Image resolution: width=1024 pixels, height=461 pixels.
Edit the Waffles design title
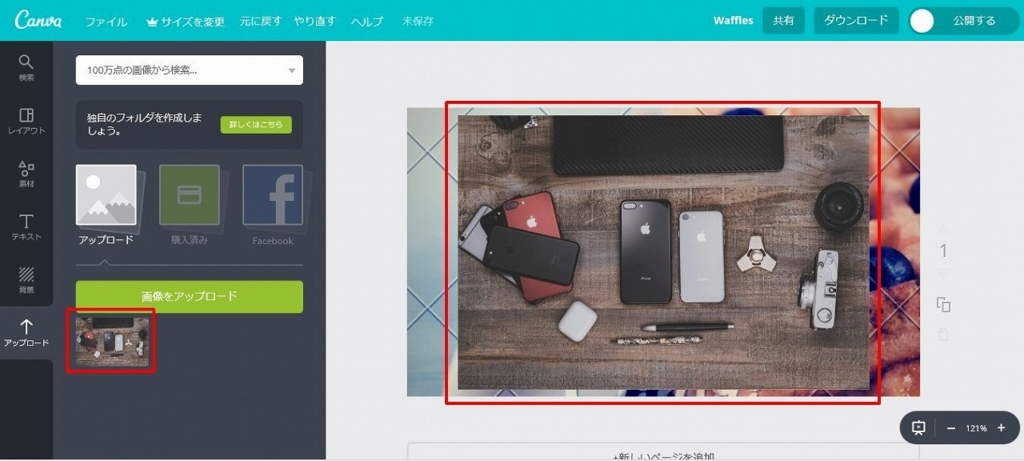tap(733, 20)
